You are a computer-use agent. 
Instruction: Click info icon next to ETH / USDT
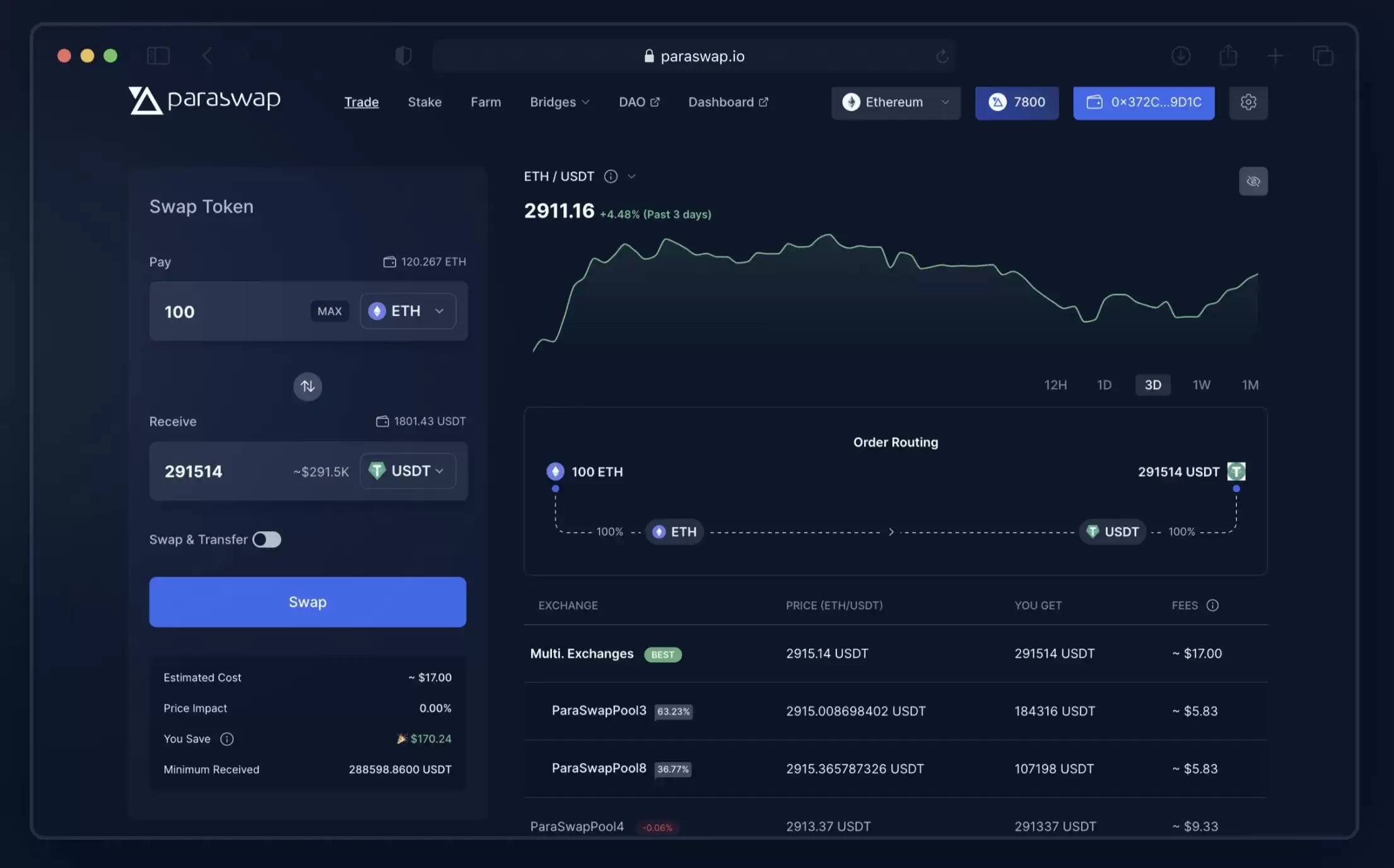tap(610, 177)
